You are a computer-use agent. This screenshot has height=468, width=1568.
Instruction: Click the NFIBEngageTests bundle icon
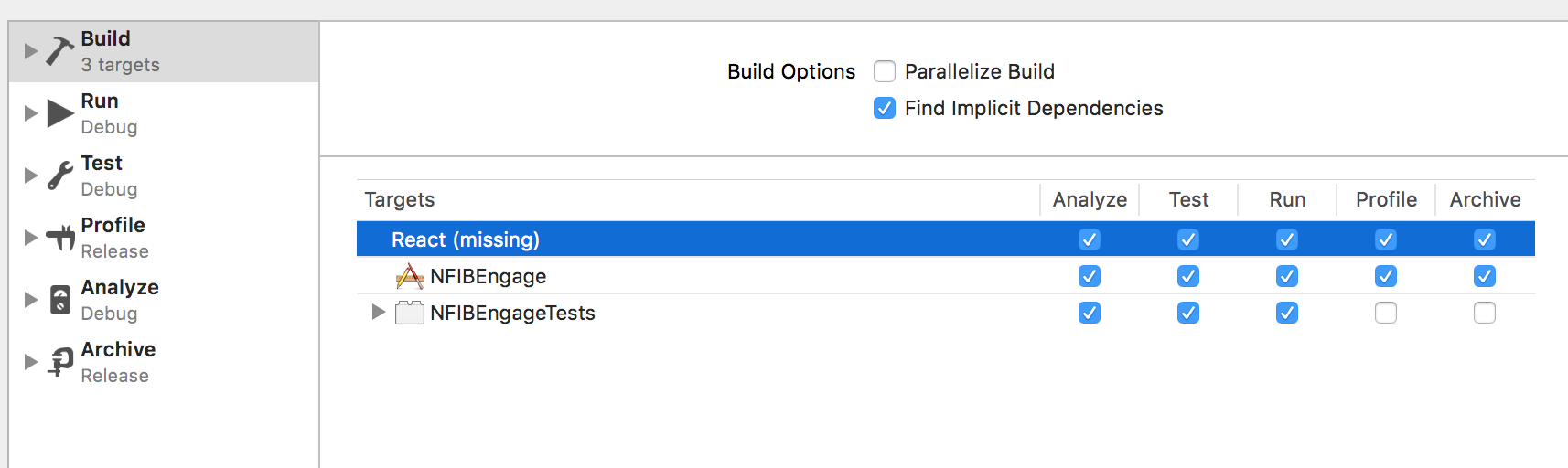409,313
